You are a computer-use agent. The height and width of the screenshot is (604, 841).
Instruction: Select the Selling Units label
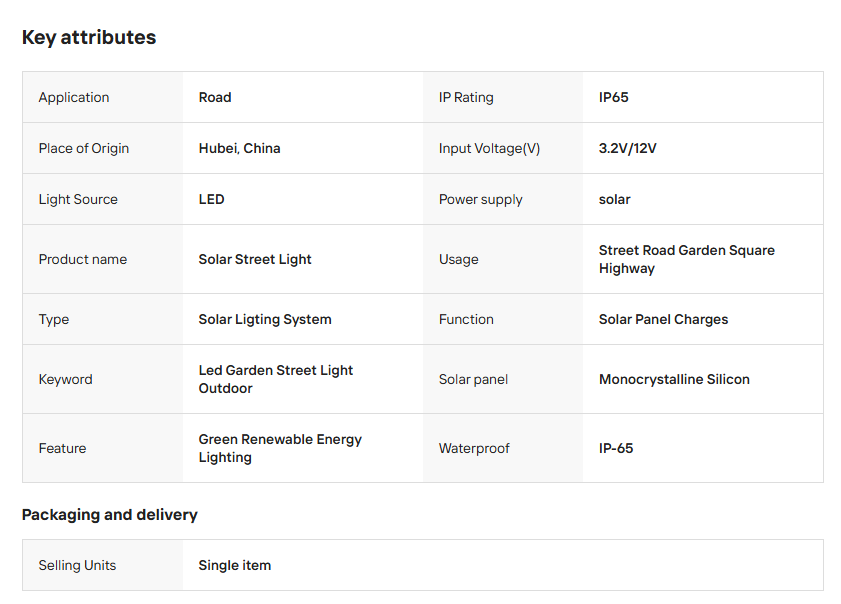click(77, 565)
